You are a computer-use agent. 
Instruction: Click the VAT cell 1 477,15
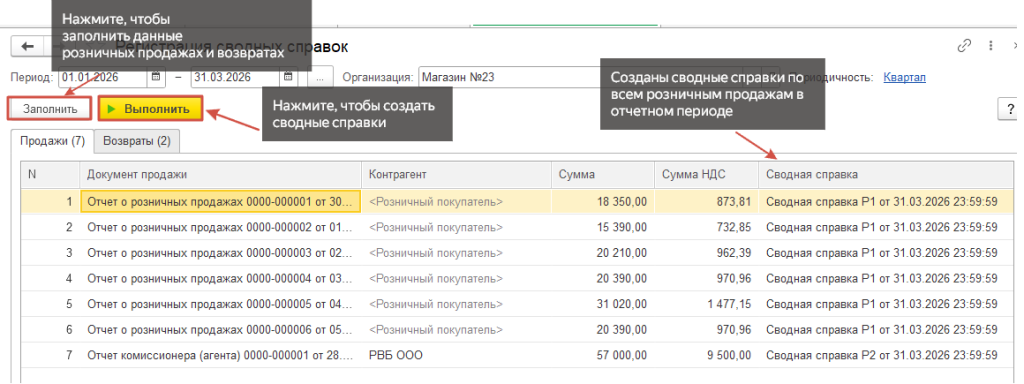(706, 304)
